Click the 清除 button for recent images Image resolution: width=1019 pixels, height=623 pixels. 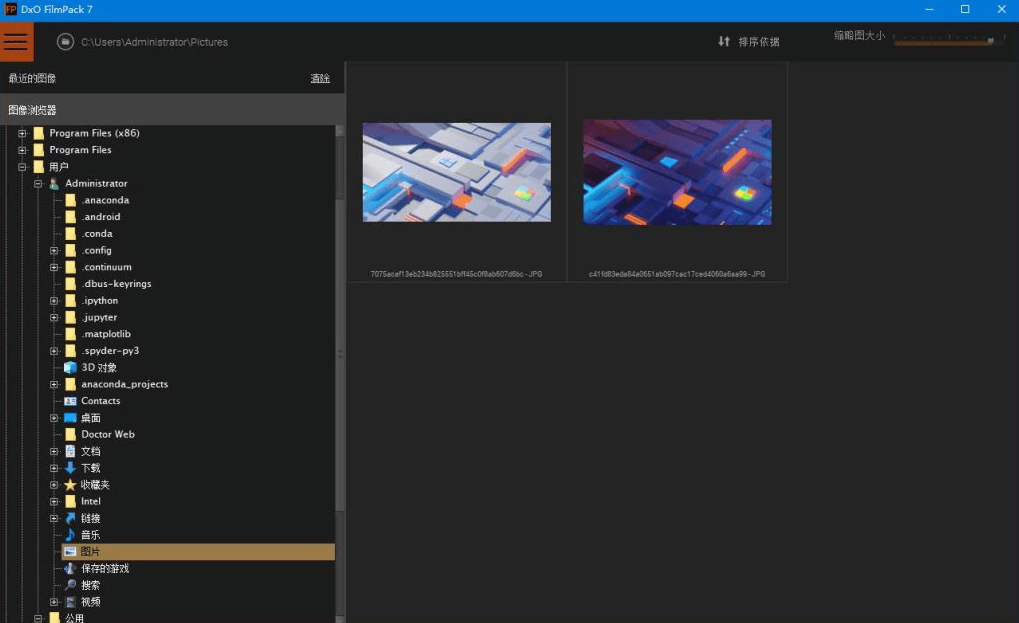320,79
